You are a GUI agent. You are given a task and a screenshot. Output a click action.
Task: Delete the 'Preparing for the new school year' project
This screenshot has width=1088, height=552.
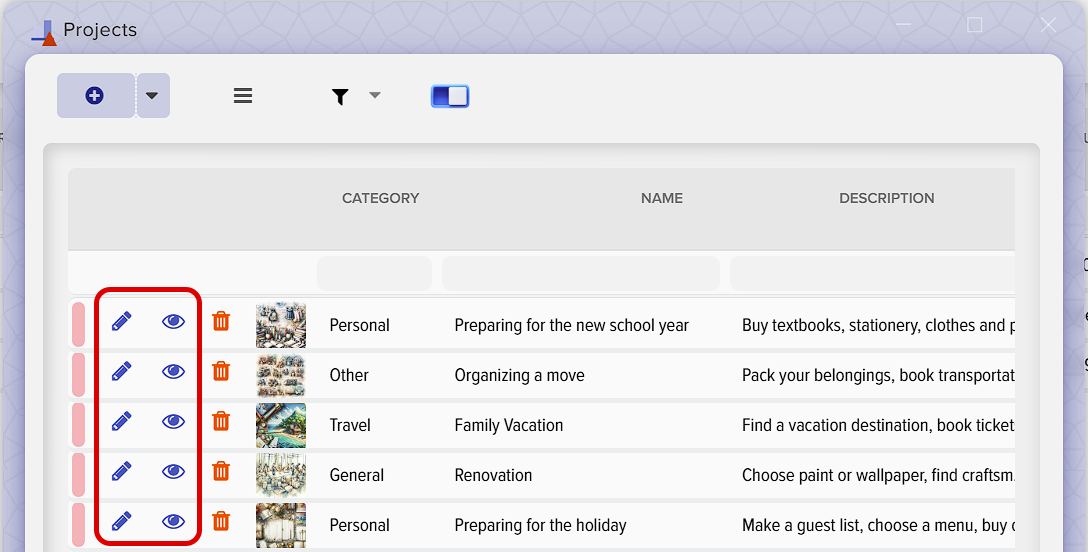(x=221, y=321)
